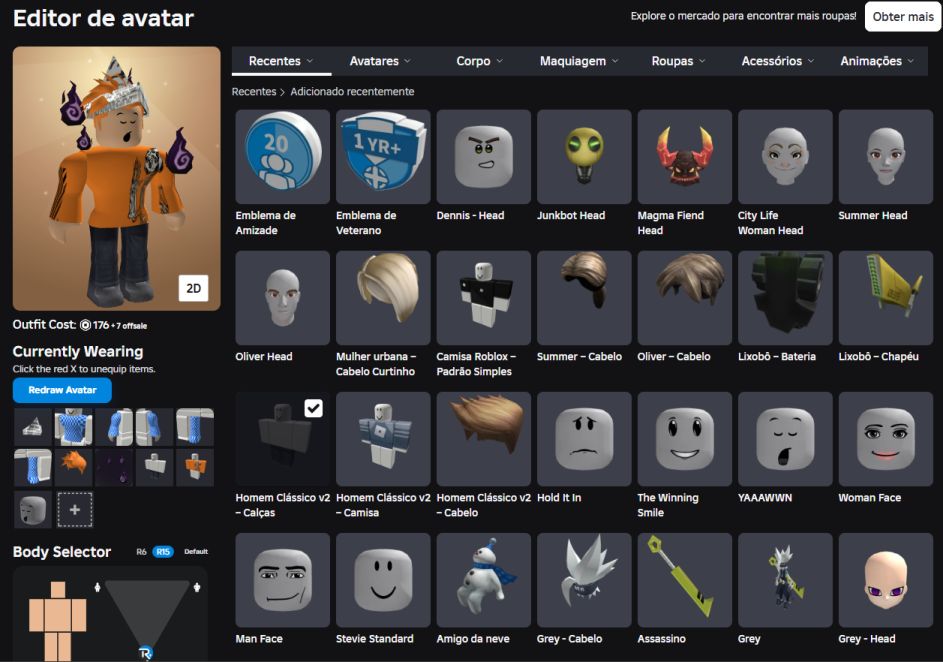Unequip the orange hair worn item
Image resolution: width=943 pixels, height=662 pixels.
[x=73, y=467]
